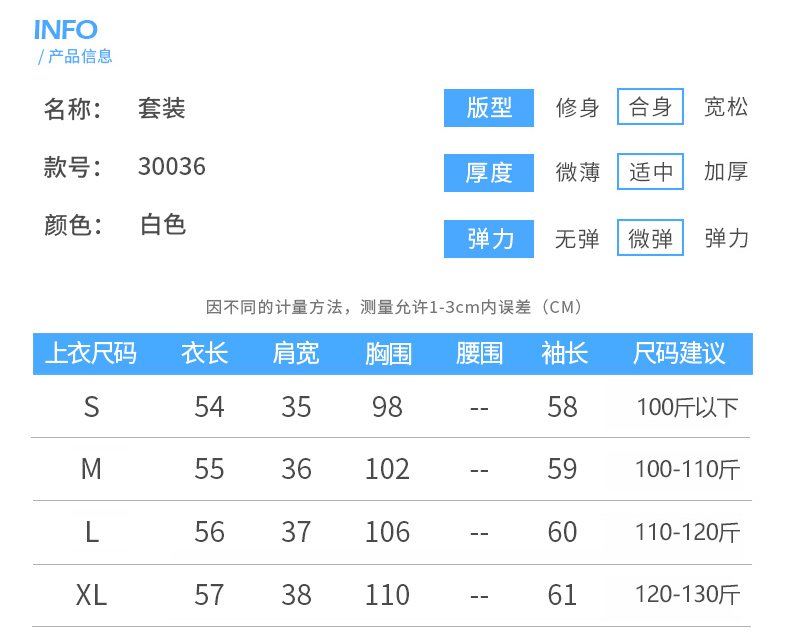Click the 尺码建议 column header

point(679,353)
